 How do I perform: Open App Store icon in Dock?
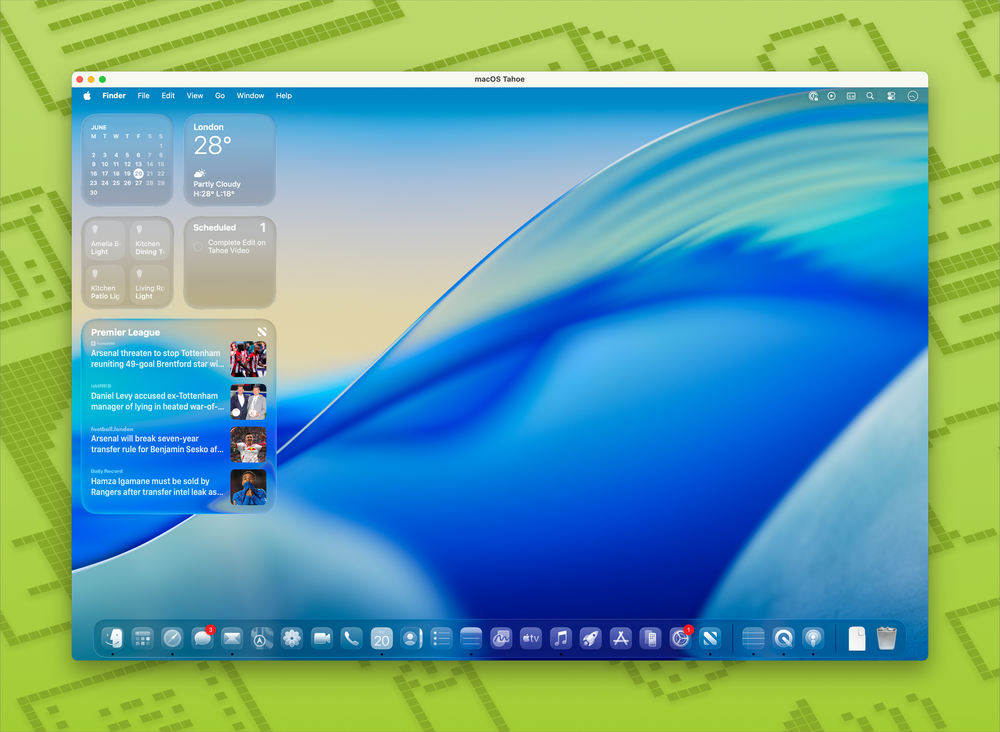621,638
